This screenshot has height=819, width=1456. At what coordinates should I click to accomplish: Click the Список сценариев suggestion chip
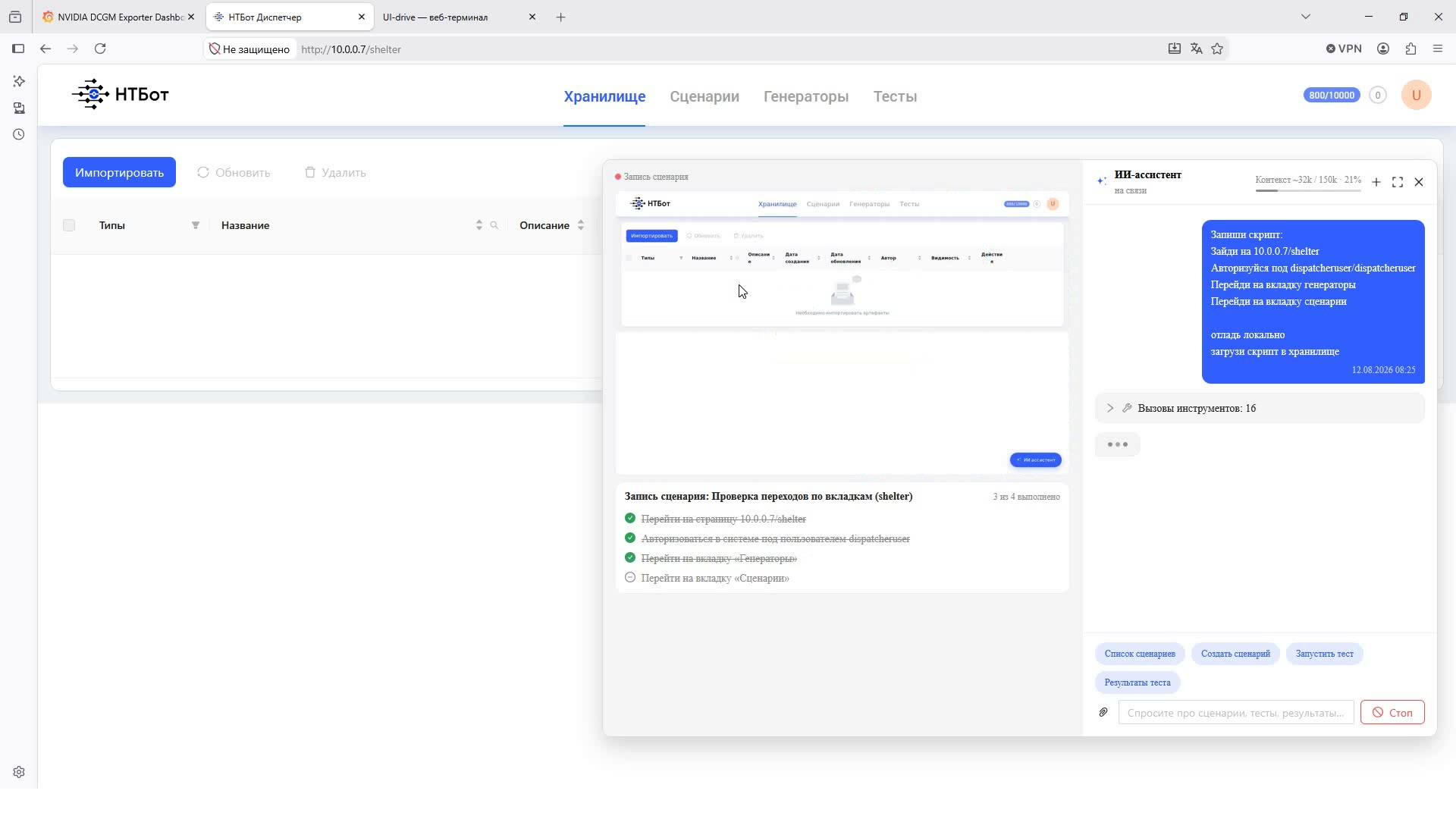1140,654
